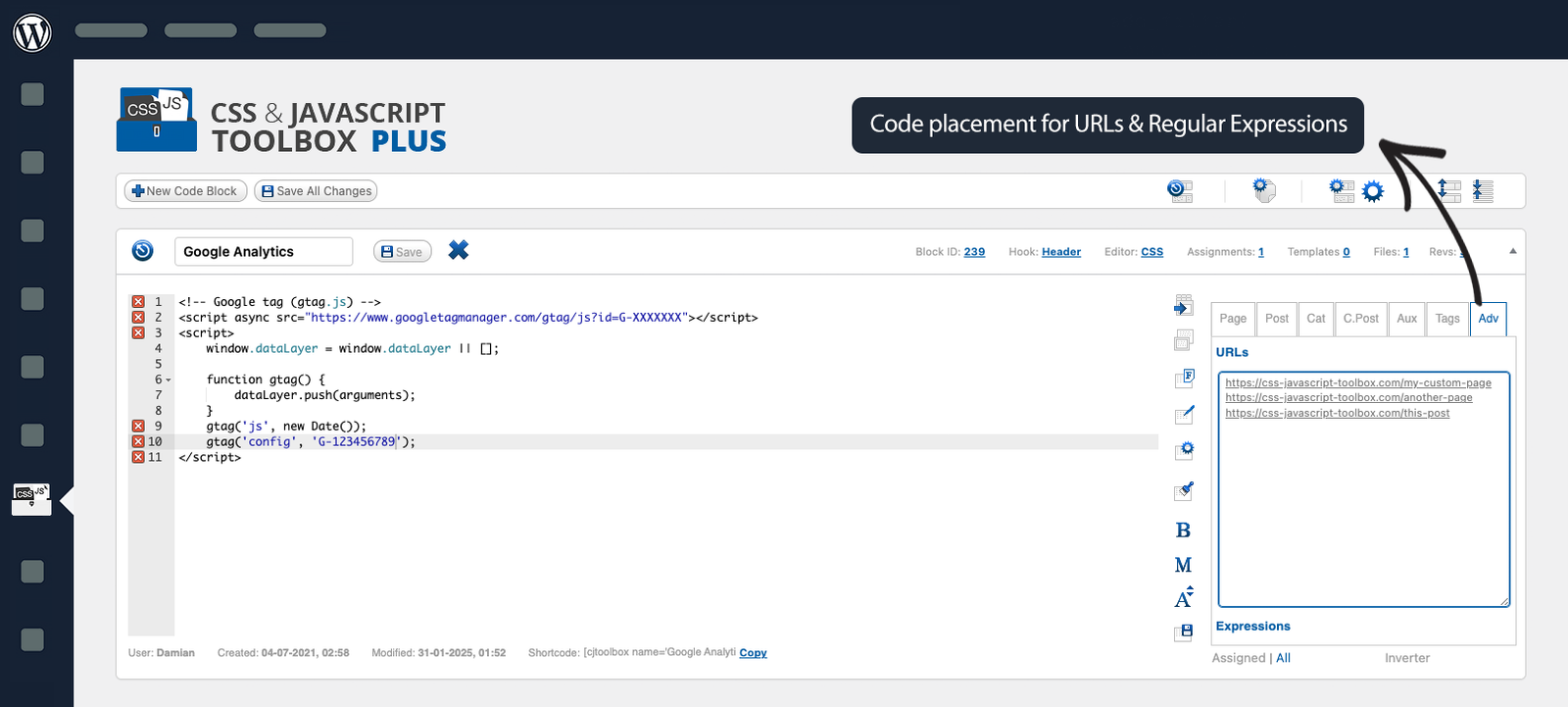
Task: Open the Assignments 1 link
Action: [x=1261, y=252]
